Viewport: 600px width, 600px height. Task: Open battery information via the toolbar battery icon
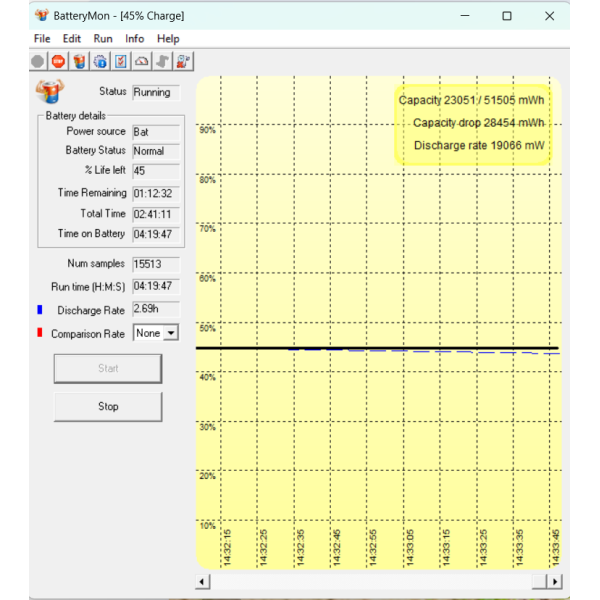point(79,61)
